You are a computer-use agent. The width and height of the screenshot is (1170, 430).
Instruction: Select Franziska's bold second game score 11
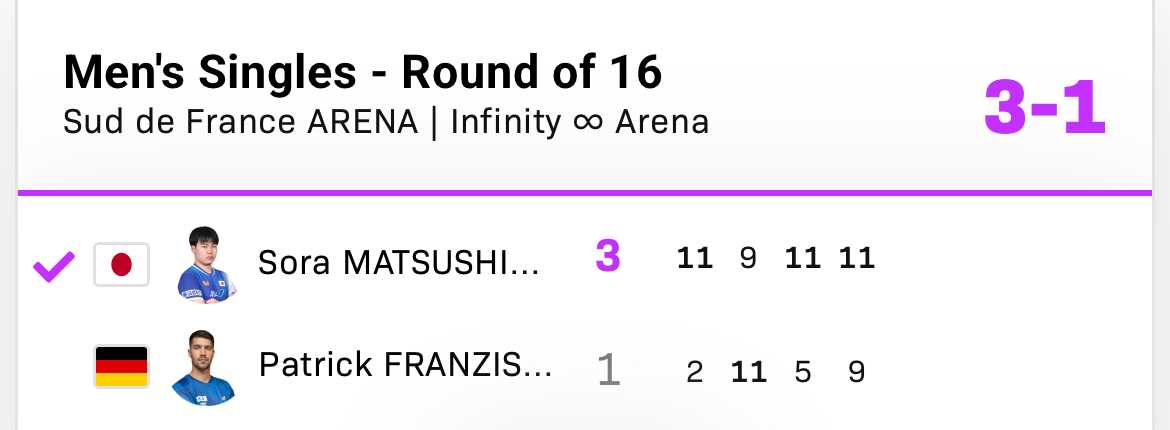point(749,372)
